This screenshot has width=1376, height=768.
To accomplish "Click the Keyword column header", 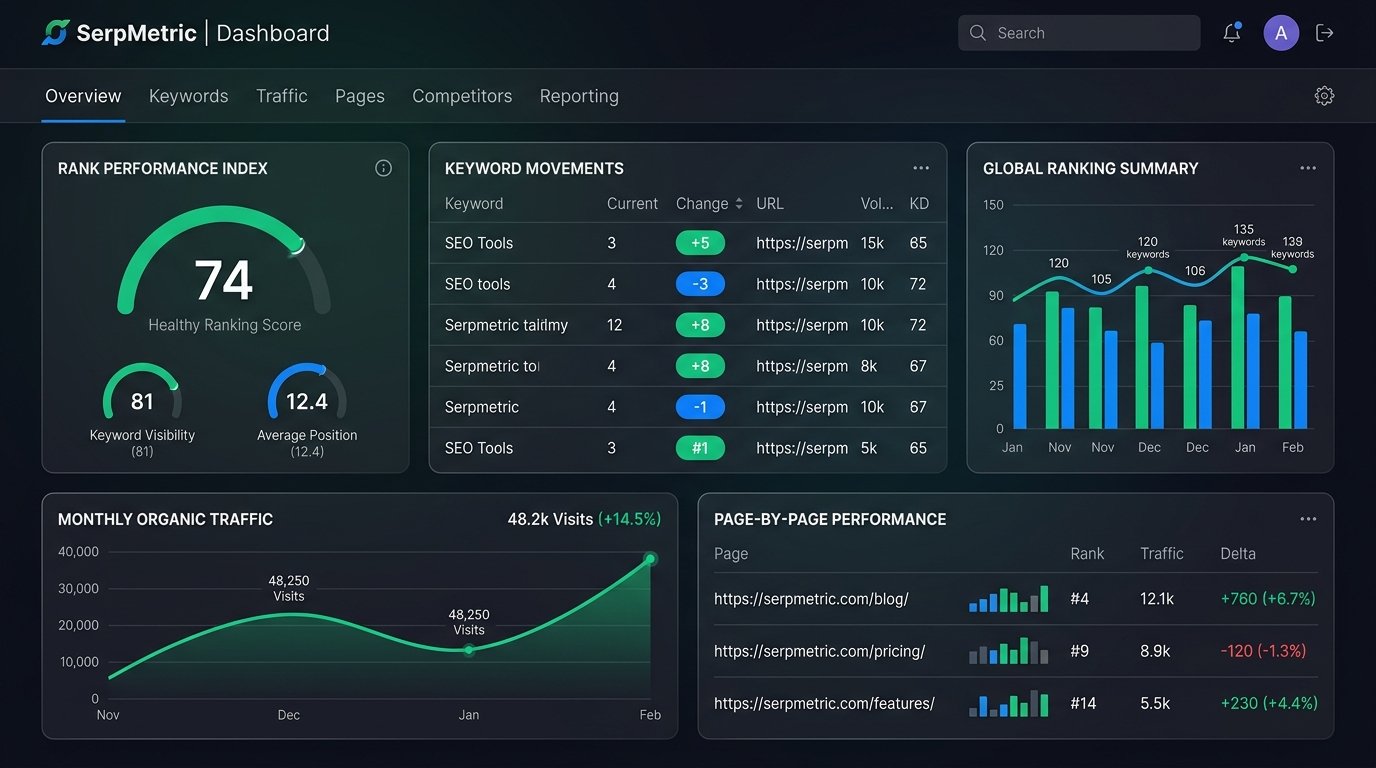I will point(474,203).
